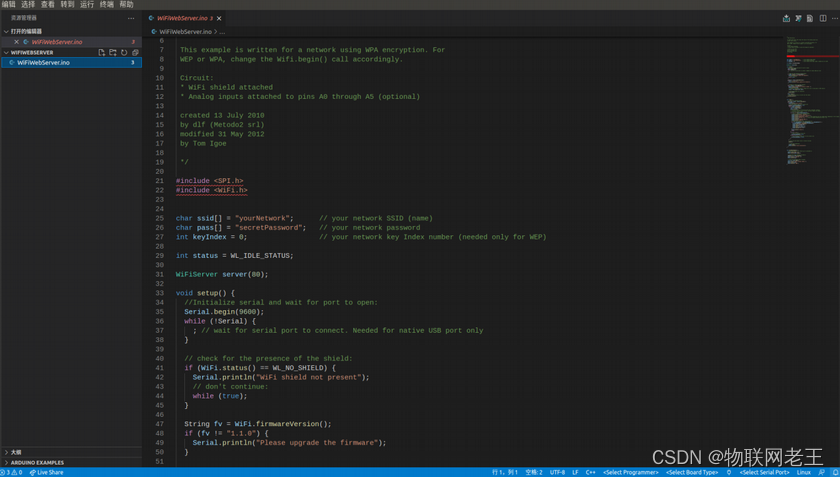Click 'String fv = WiFi.firmwareVersion();' line

point(258,424)
